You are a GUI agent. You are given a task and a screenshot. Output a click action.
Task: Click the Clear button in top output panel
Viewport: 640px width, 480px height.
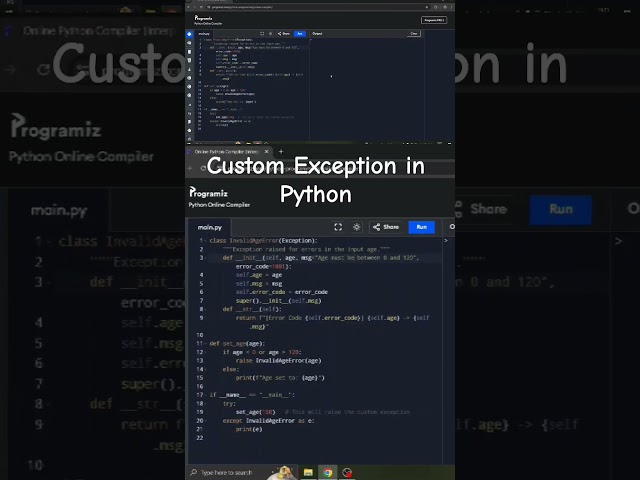(x=413, y=33)
